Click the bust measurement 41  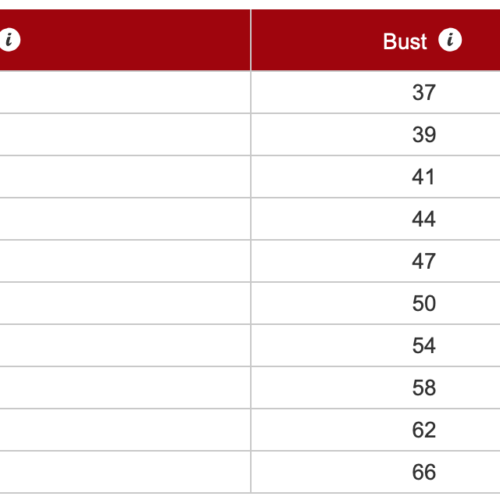[x=423, y=177]
